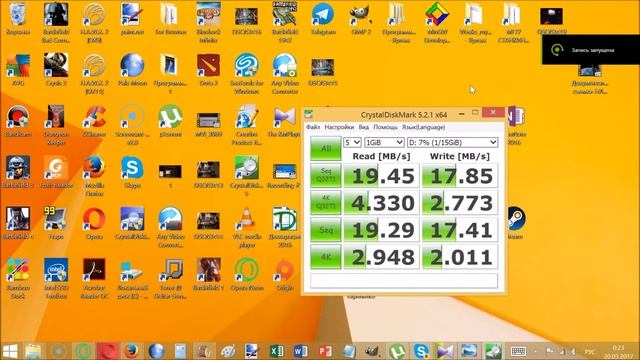Image resolution: width=640 pixels, height=360 pixels.
Task: Select the VLC media player desktop icon
Action: click(x=247, y=227)
